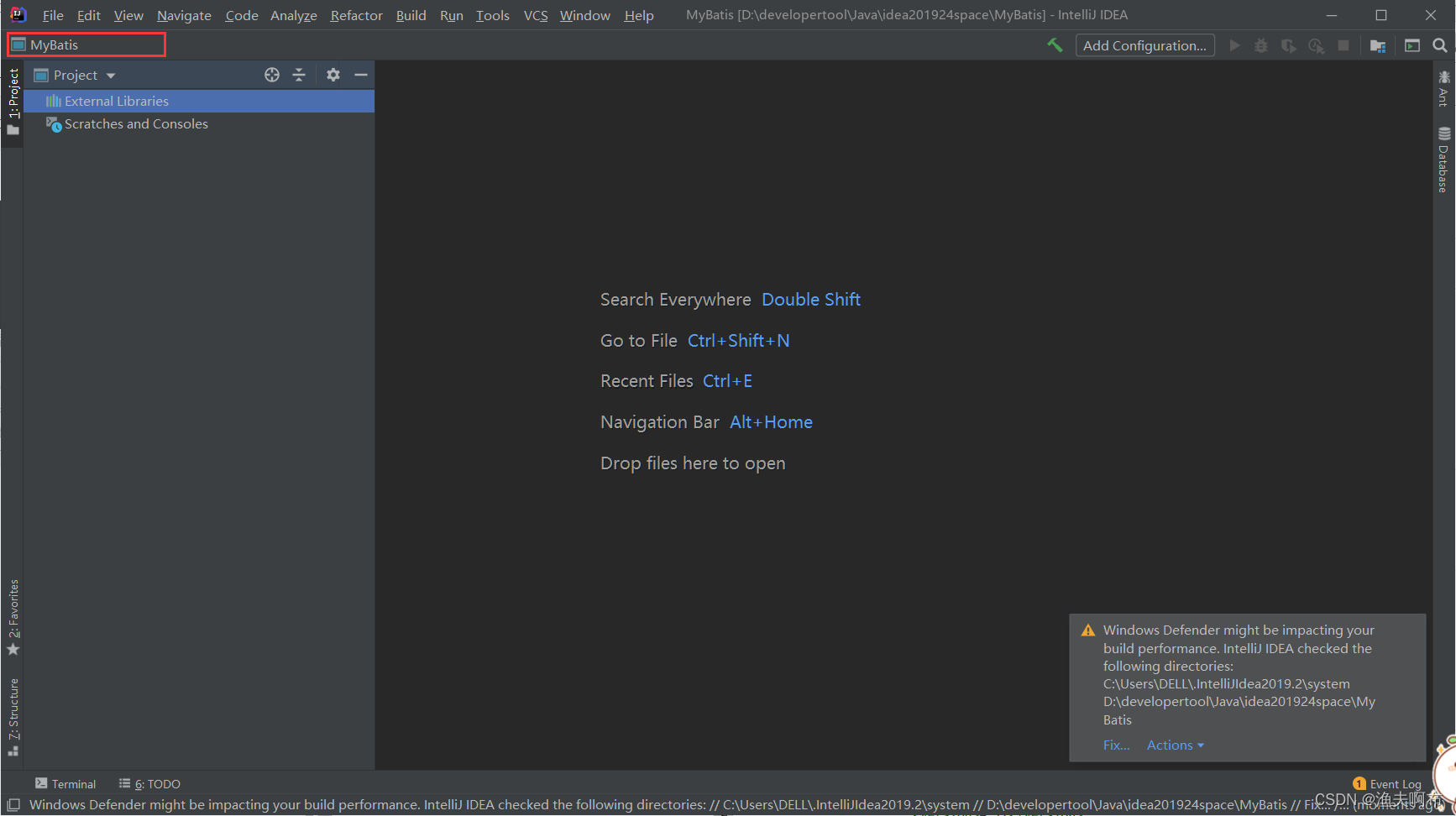
Task: Expand External Libraries tree node
Action: click(x=199, y=101)
